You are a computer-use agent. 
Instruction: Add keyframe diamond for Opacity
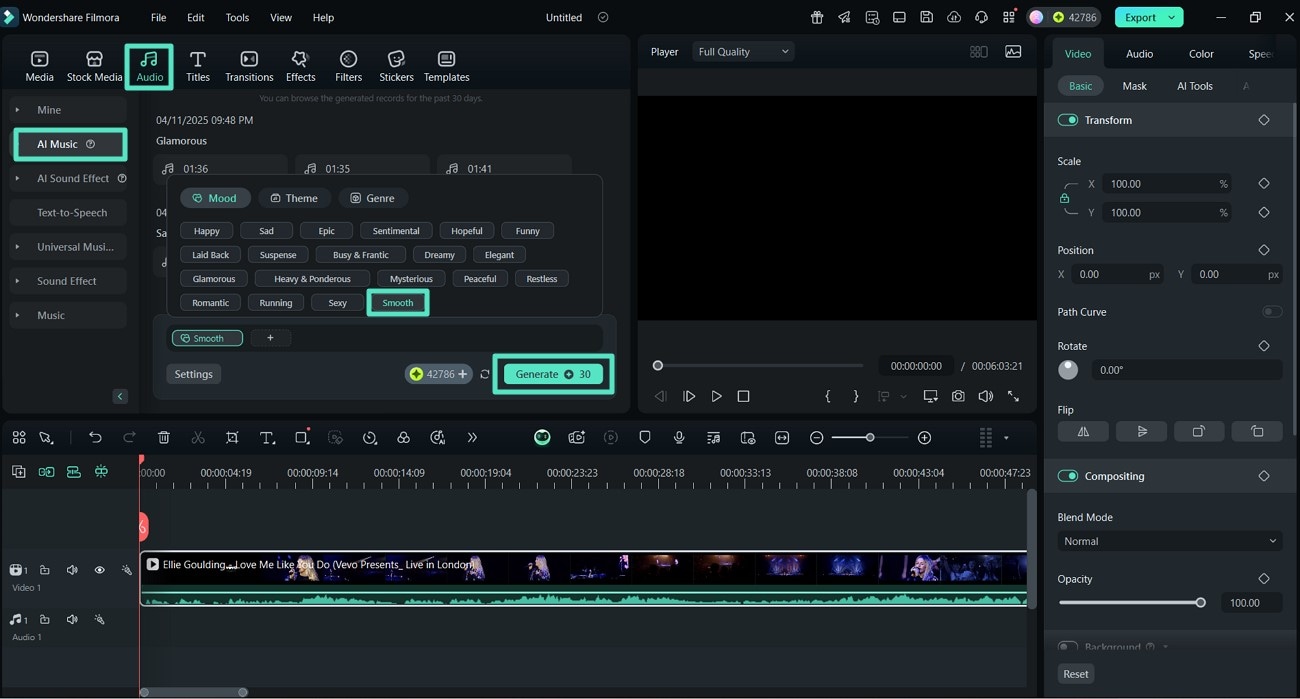coord(1264,579)
